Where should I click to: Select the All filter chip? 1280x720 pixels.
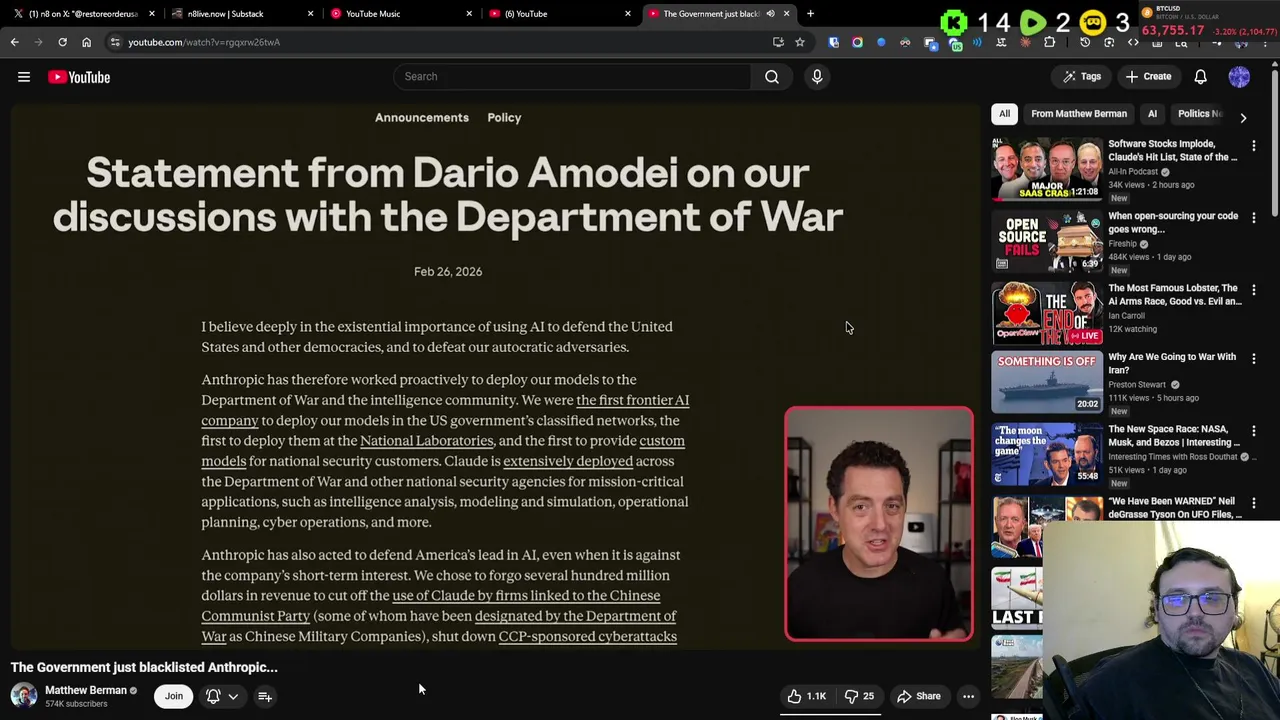click(1004, 114)
